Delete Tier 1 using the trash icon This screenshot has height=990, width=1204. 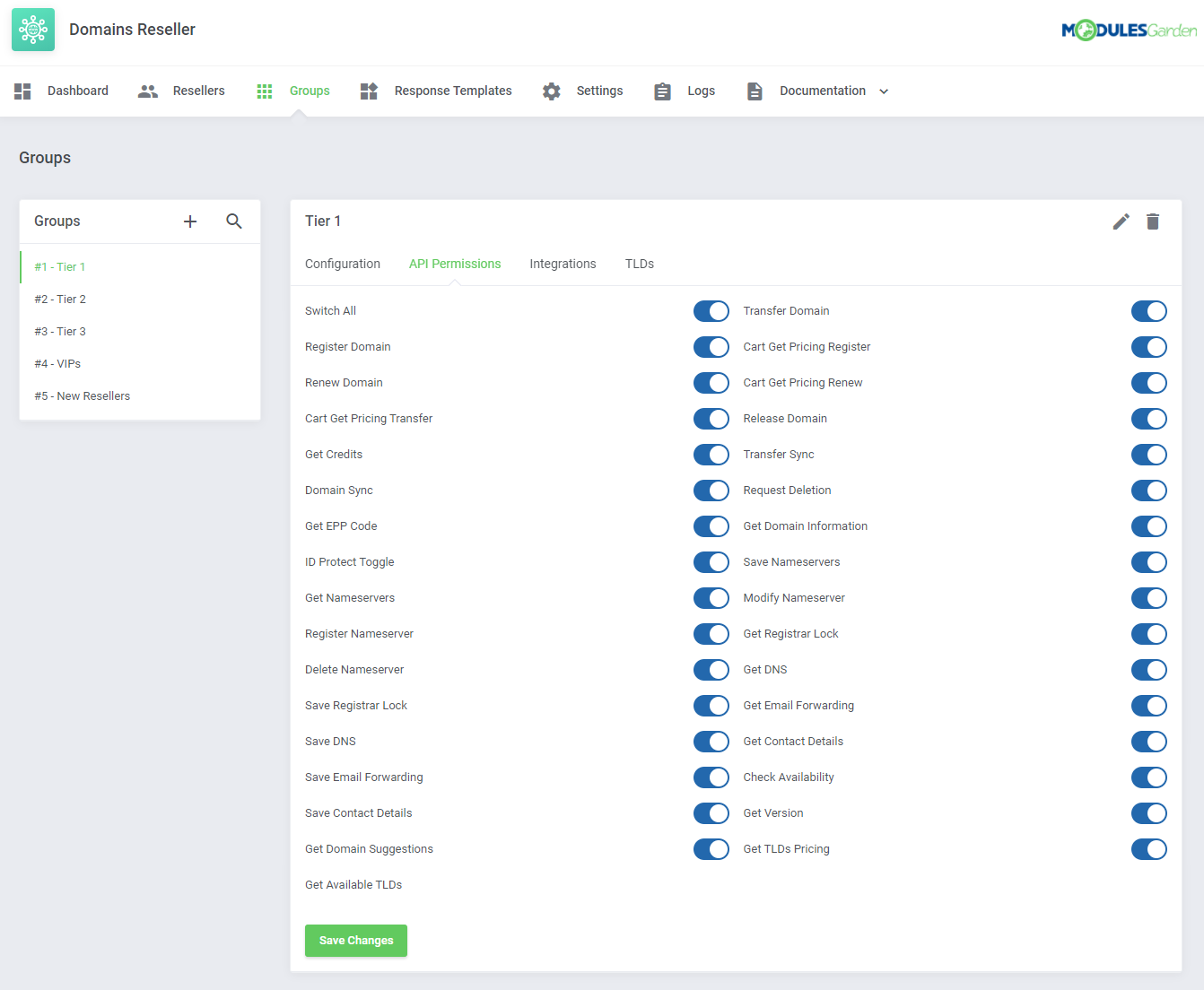tap(1153, 221)
